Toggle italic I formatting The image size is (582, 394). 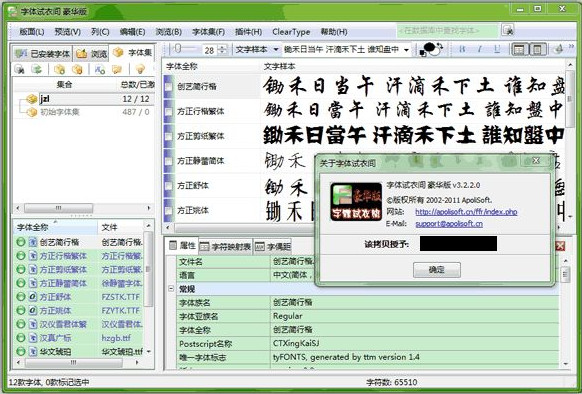(x=480, y=49)
